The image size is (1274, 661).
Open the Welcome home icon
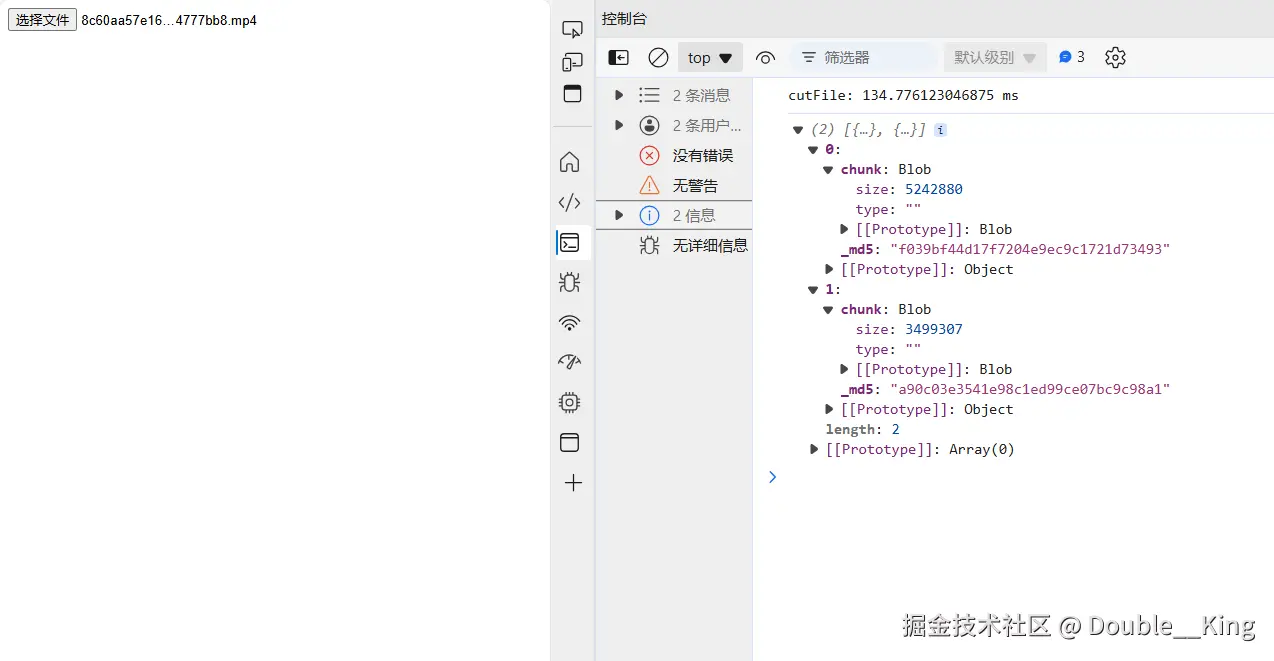tap(570, 162)
